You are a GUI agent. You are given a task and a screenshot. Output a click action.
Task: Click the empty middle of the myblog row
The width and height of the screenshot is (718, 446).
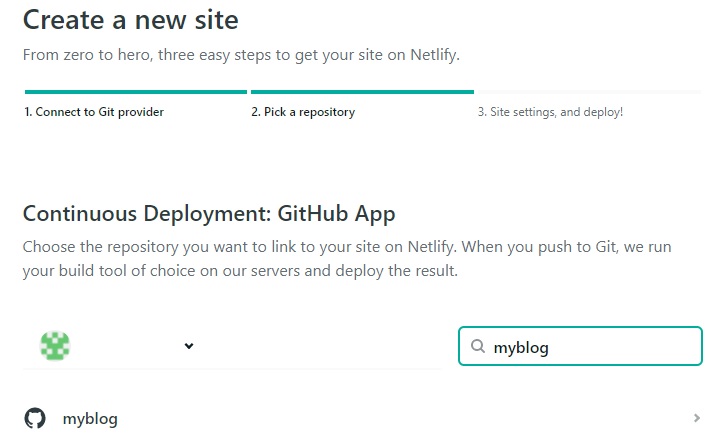(x=400, y=419)
